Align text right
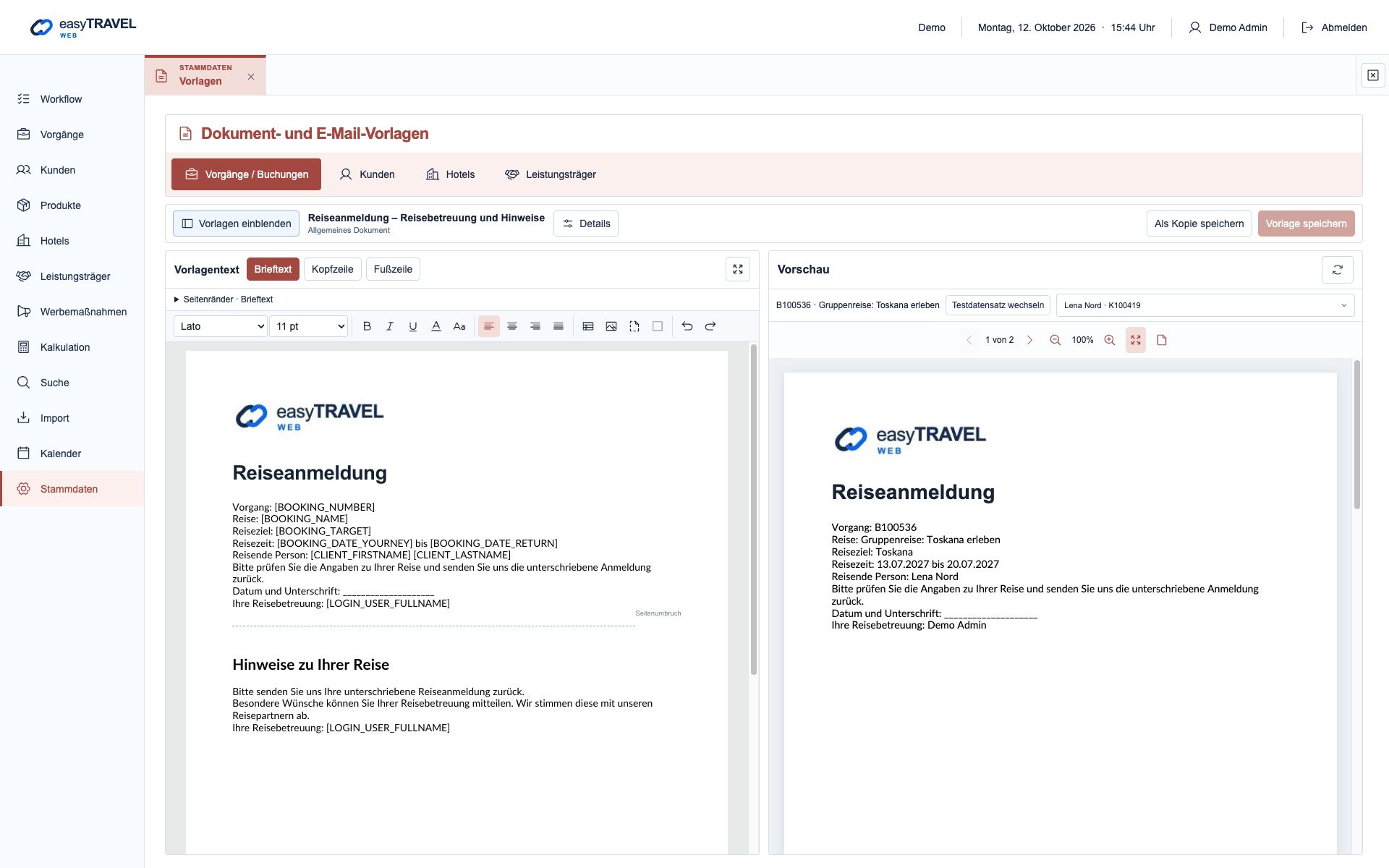 (x=535, y=326)
